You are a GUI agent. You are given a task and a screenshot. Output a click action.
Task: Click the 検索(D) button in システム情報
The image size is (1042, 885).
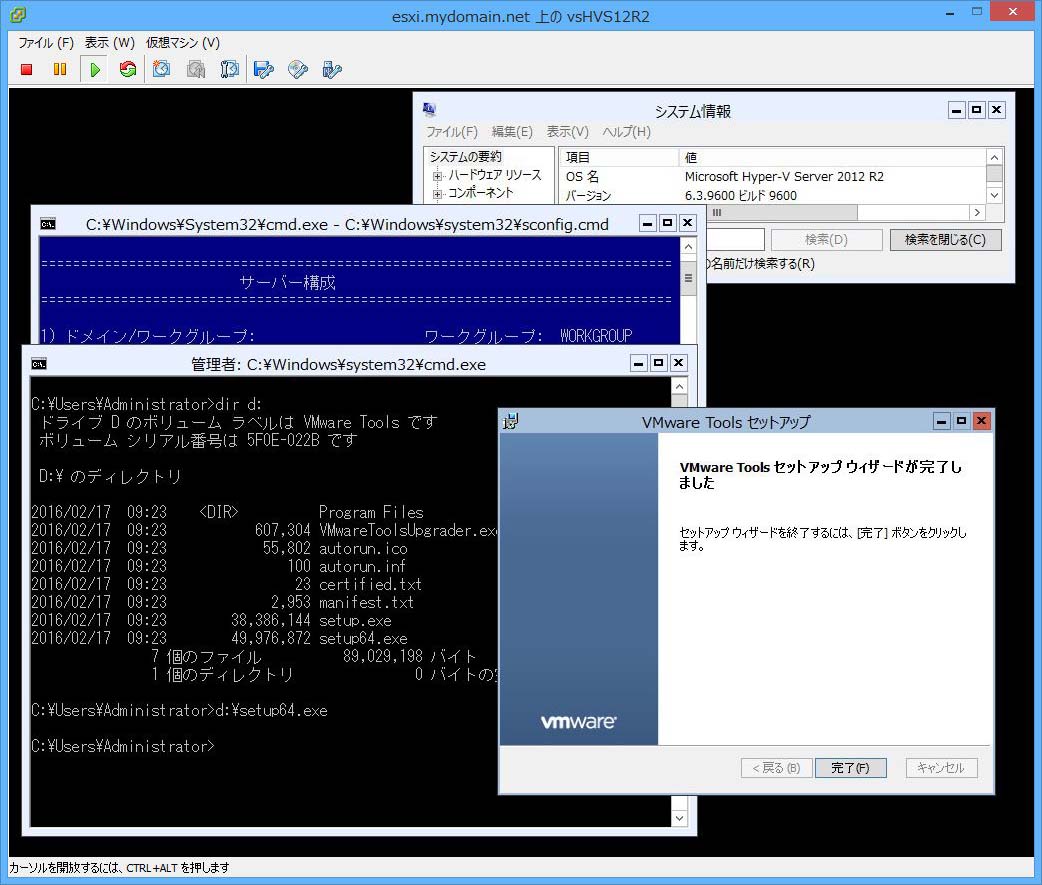pos(827,240)
